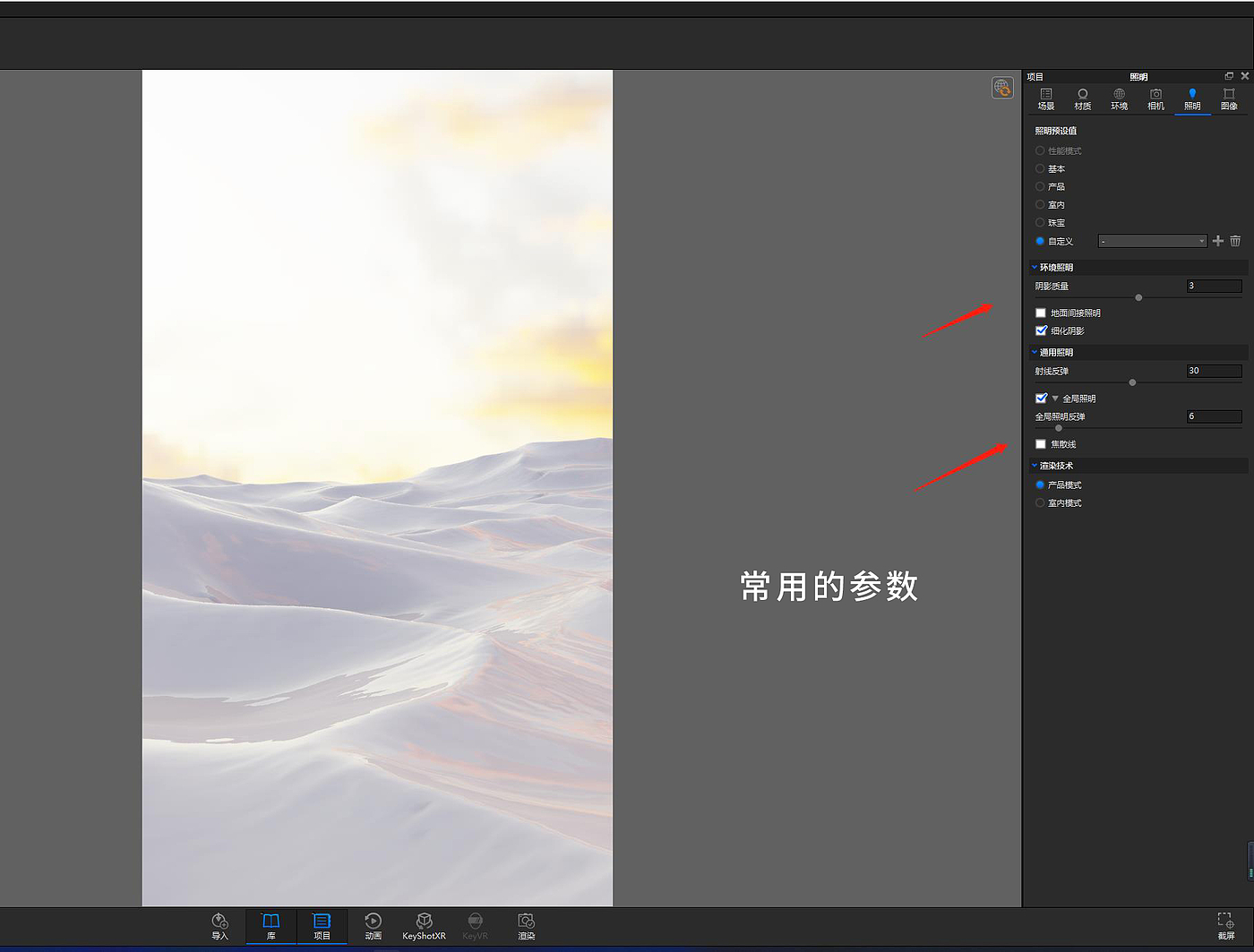The height and width of the screenshot is (952, 1254).
Task: Uncheck the 细化阴影 checkbox
Action: (1041, 330)
